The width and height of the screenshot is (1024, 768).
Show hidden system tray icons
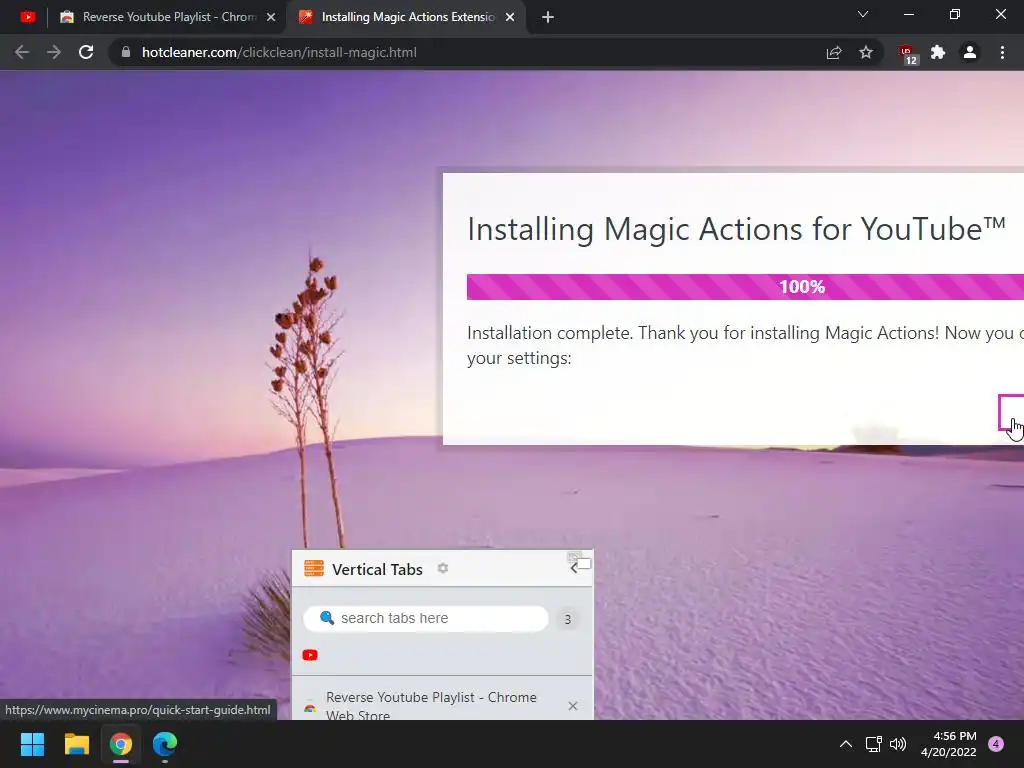(x=846, y=744)
